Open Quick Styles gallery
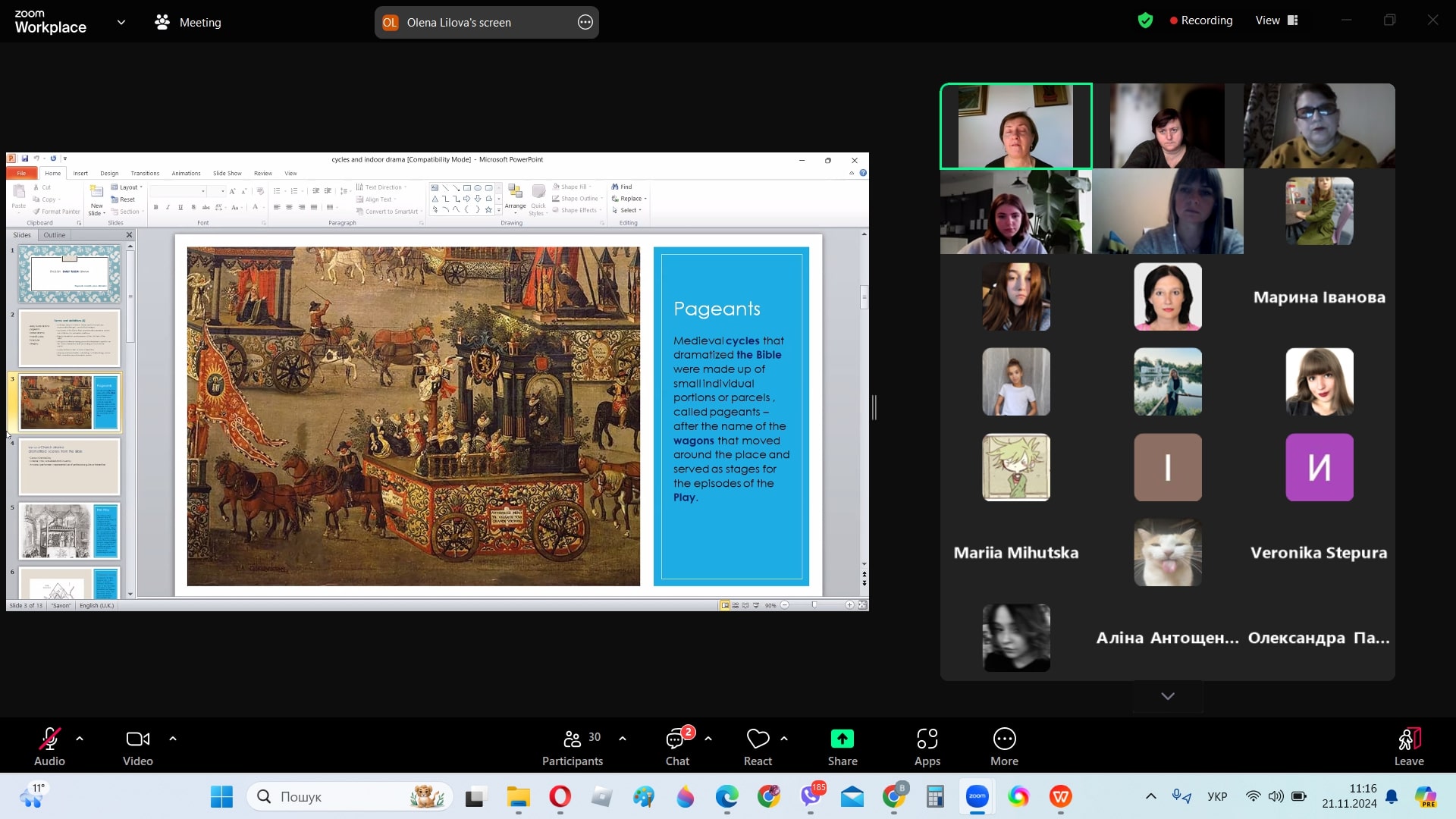The height and width of the screenshot is (819, 1456). click(x=538, y=199)
